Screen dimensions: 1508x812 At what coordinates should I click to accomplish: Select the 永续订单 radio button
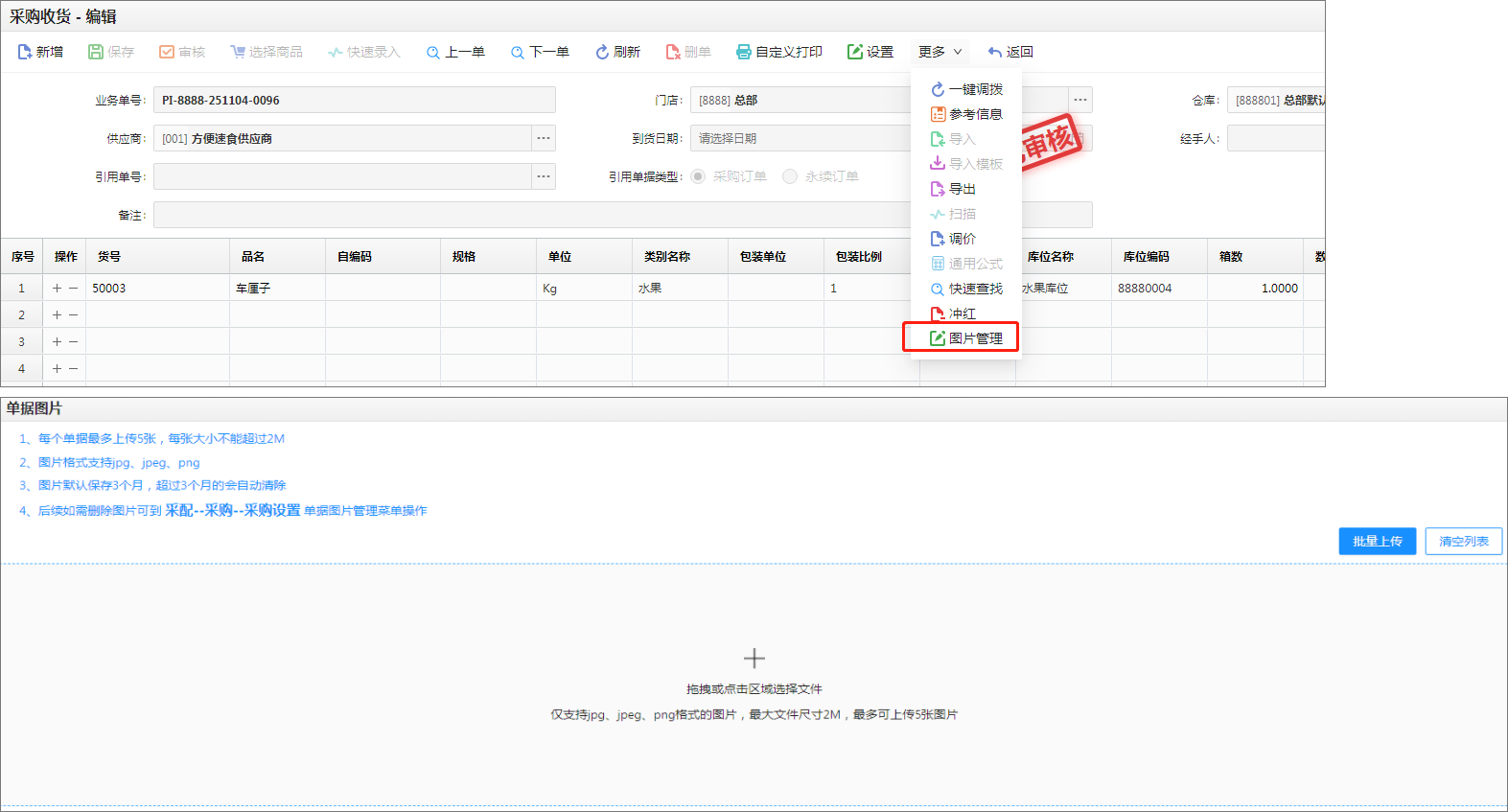[790, 176]
